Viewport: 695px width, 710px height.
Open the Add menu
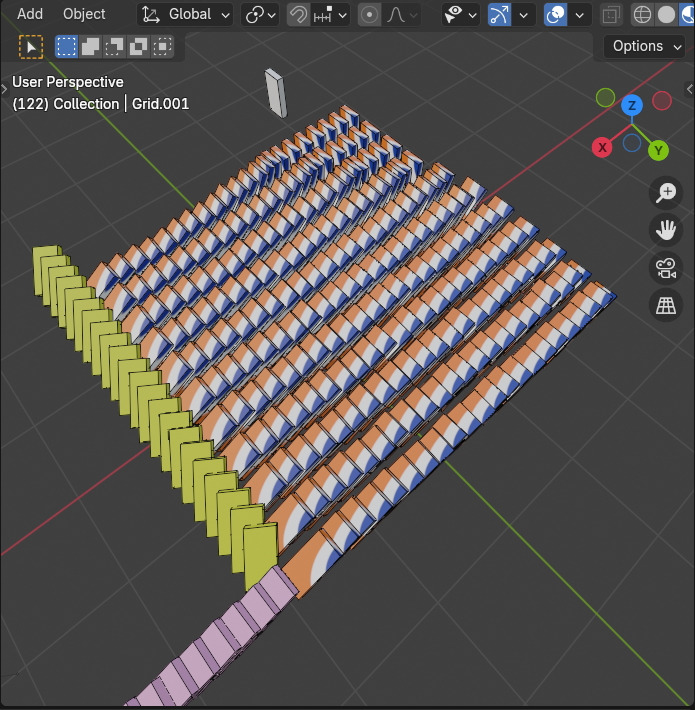click(x=30, y=14)
